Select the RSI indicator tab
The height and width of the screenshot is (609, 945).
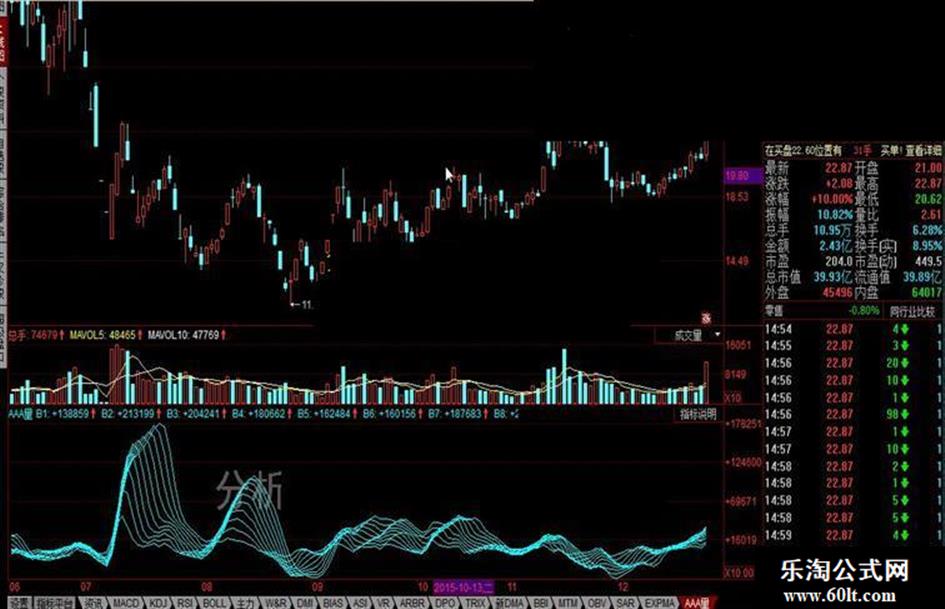pos(185,603)
